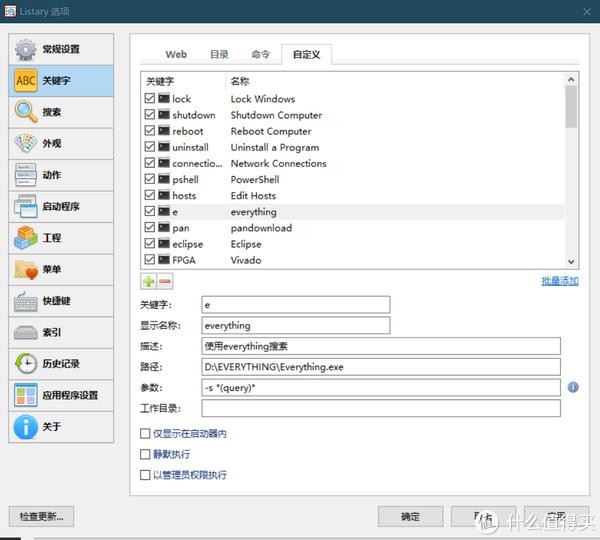The width and height of the screenshot is (600, 540).
Task: Click the command icon of the pshell row
Action: [164, 179]
